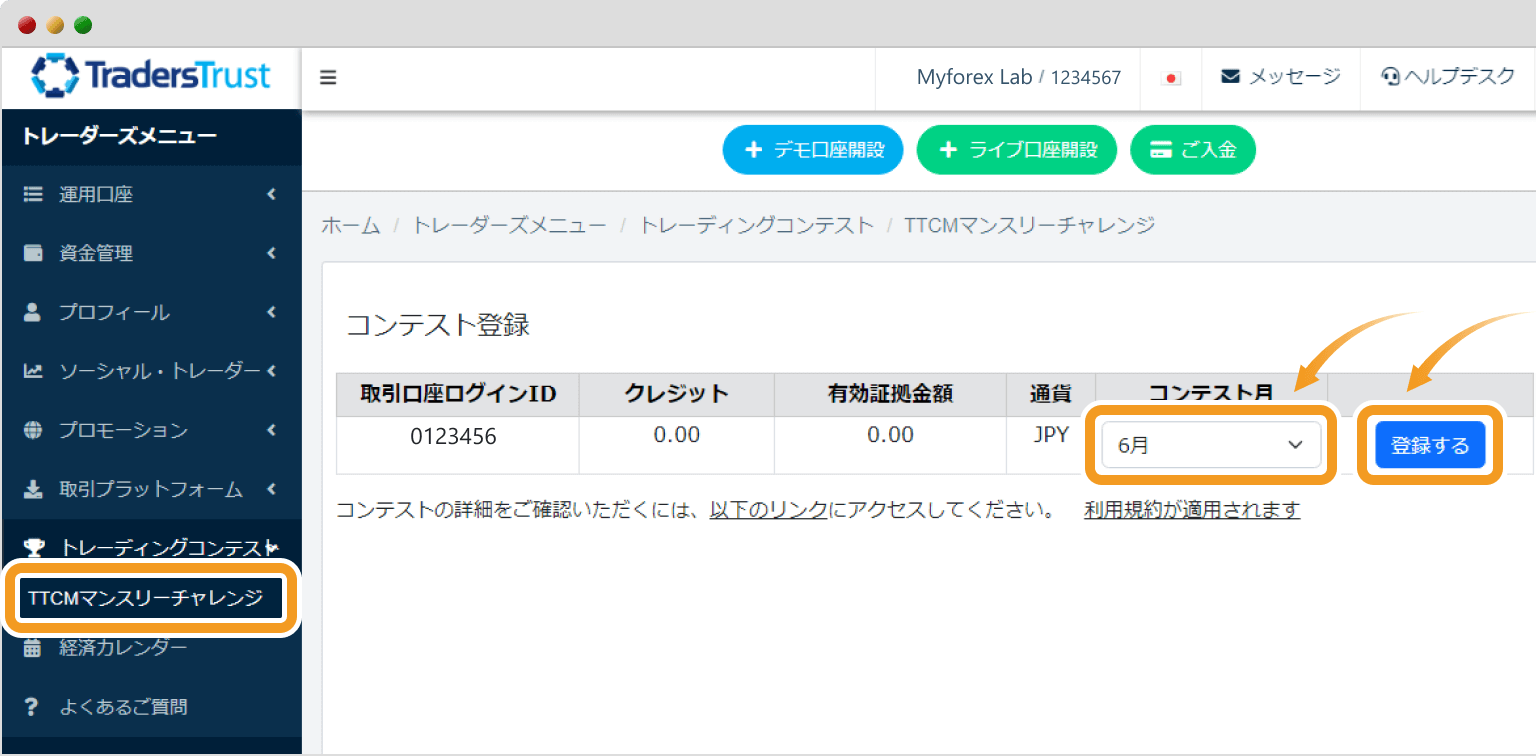1536x756 pixels.
Task: Open the 以下のリンク link
Action: (x=768, y=510)
